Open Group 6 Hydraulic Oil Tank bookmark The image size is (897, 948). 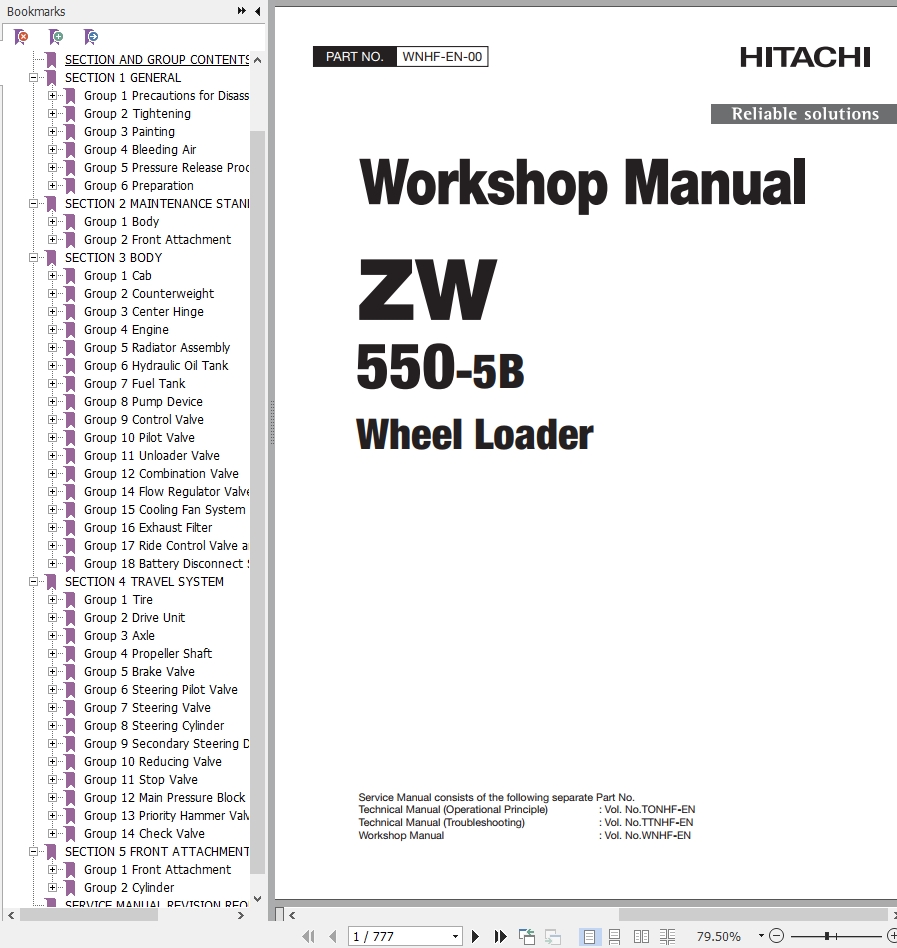(156, 366)
